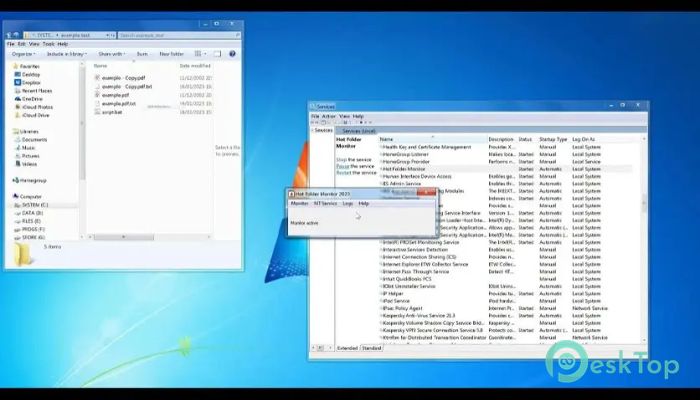Open iCloud Drive in the Explorer sidebar
This screenshot has width=700, height=400.
[32, 115]
